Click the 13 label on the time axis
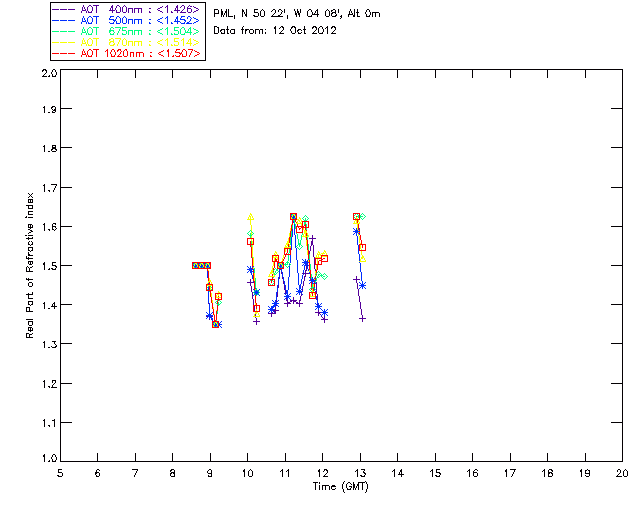640x512 pixels. click(x=360, y=474)
